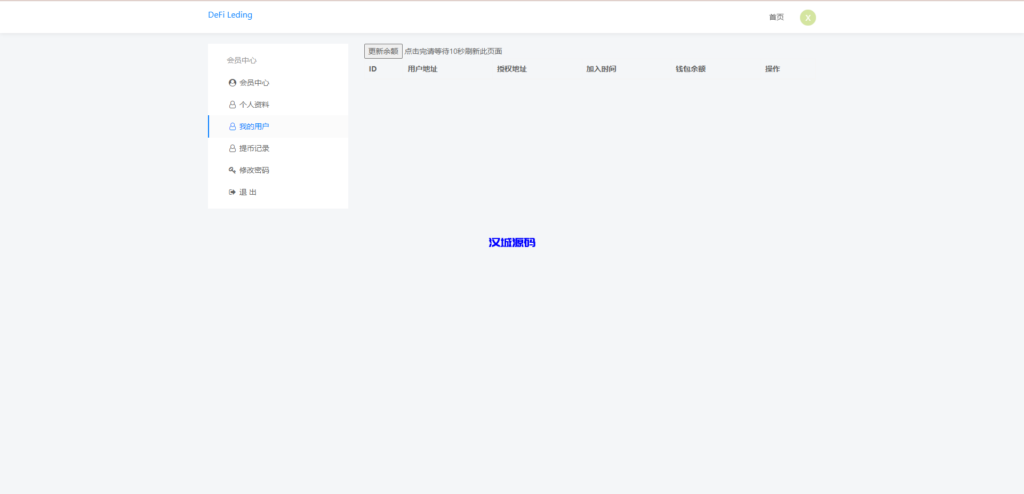Open the 个人资料 menu item

tap(254, 105)
